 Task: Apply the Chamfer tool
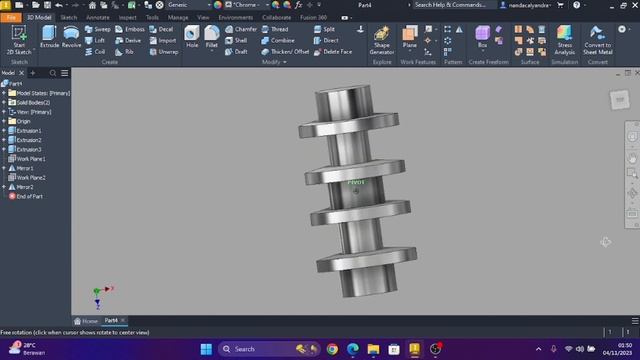(x=241, y=29)
